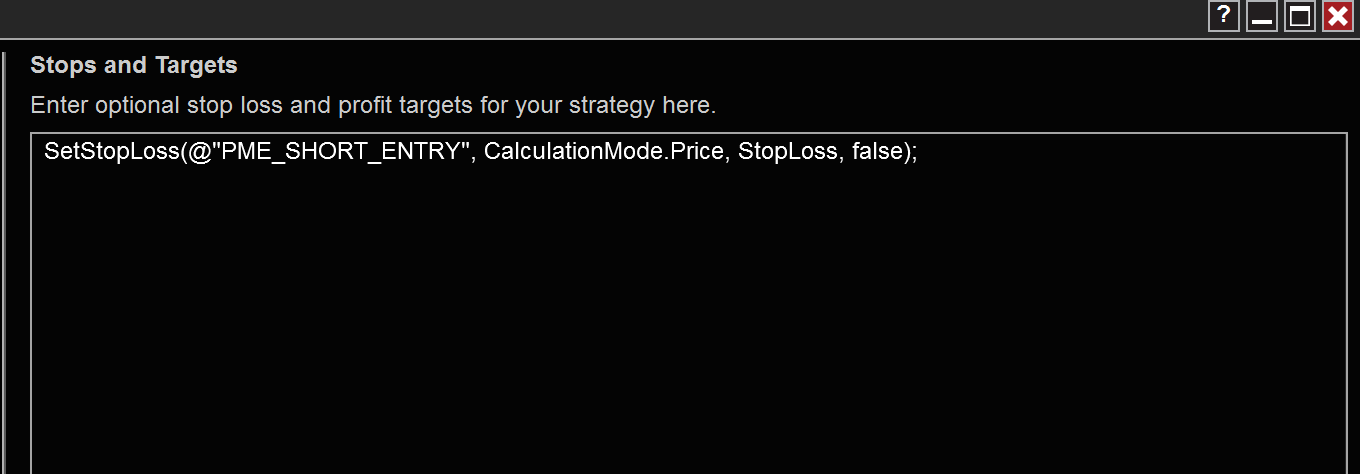
Task: Maximize the strategy editor window
Action: pos(1300,16)
